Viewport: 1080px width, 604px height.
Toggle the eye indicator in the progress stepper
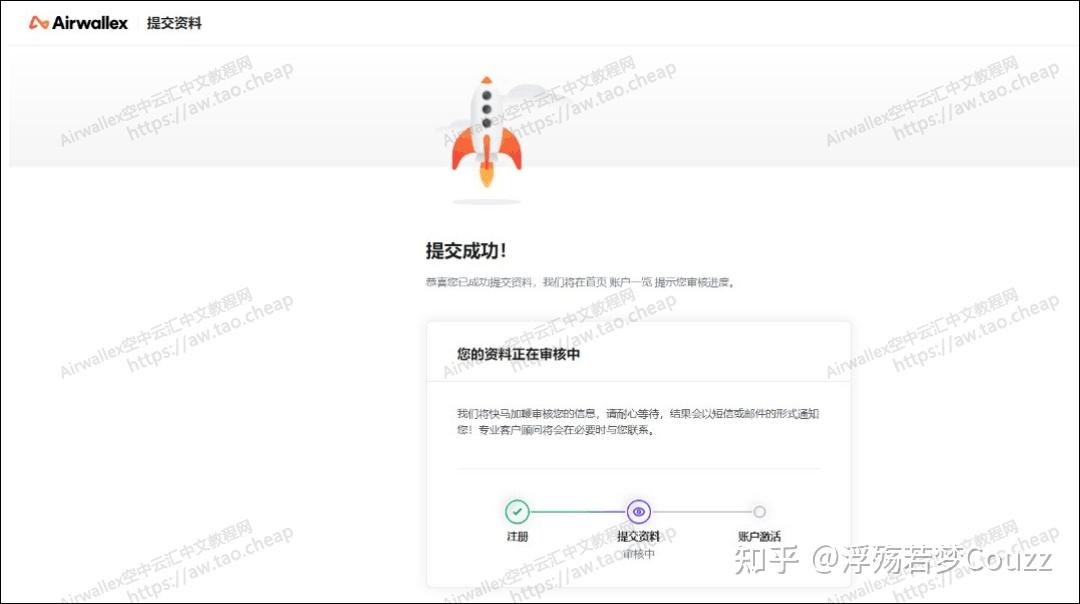pyautogui.click(x=639, y=511)
